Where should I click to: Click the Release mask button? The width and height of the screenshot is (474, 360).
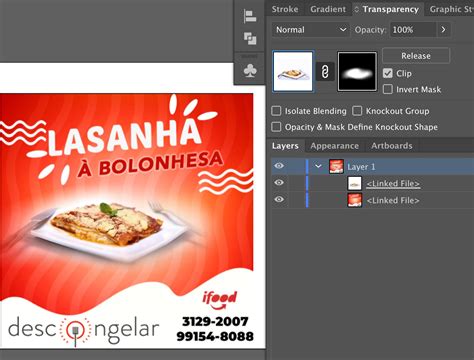click(x=416, y=56)
